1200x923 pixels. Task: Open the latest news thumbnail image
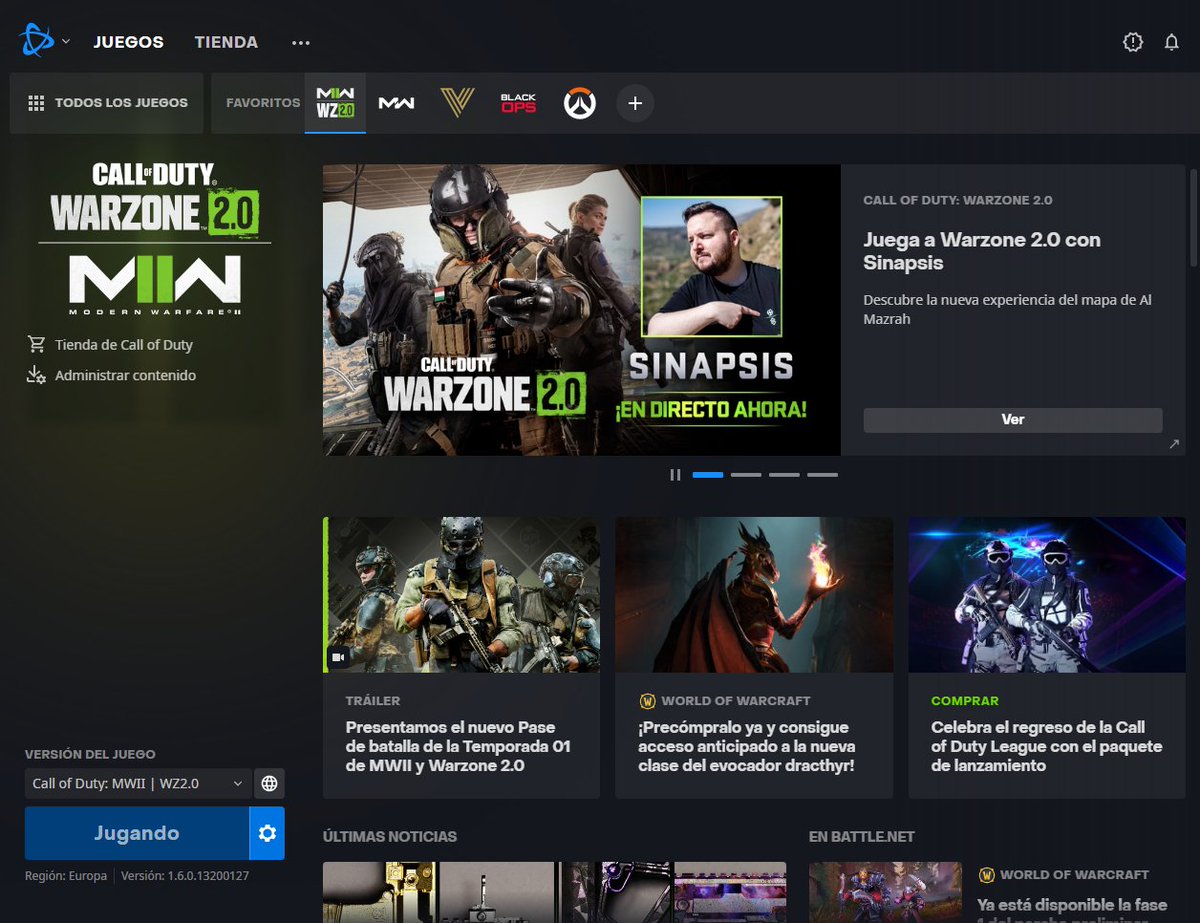coord(554,892)
